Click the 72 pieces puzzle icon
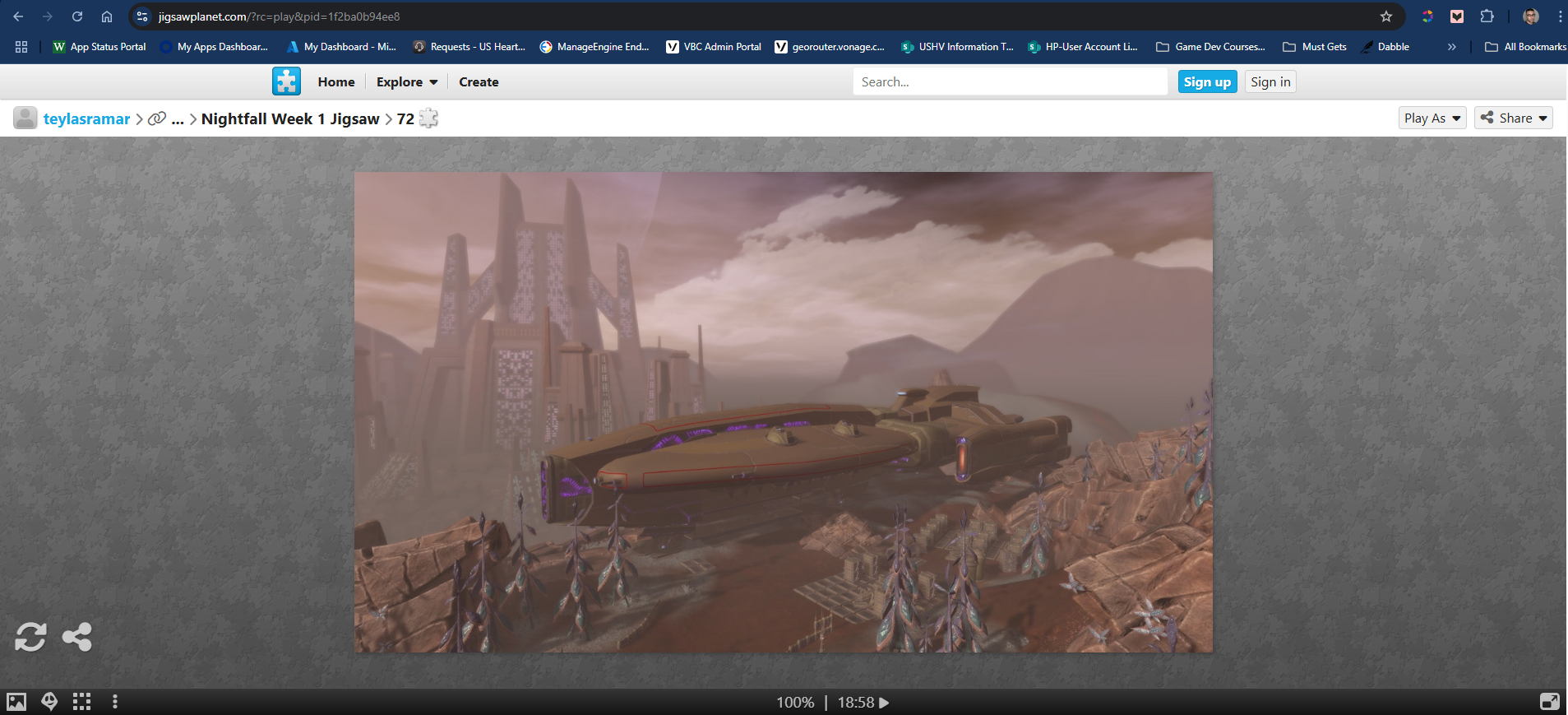This screenshot has height=715, width=1568. pyautogui.click(x=428, y=118)
